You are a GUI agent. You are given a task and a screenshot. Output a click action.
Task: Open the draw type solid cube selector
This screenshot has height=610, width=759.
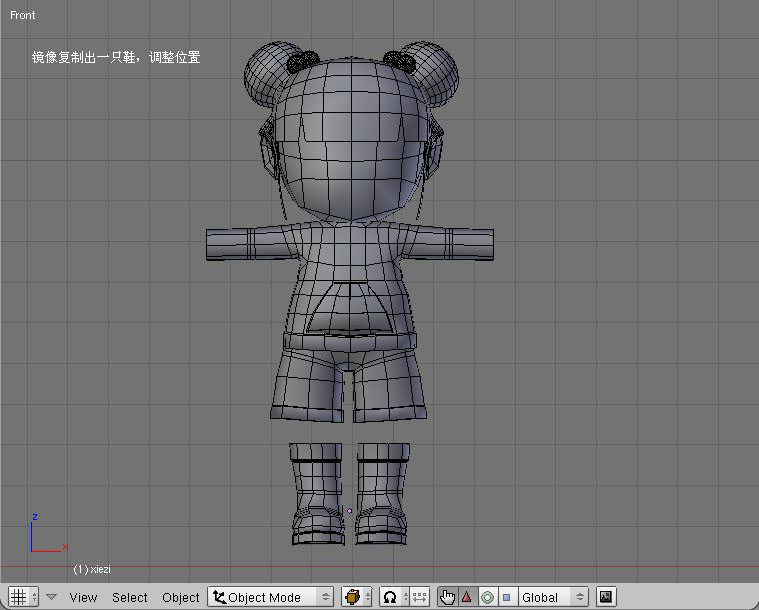click(x=357, y=597)
